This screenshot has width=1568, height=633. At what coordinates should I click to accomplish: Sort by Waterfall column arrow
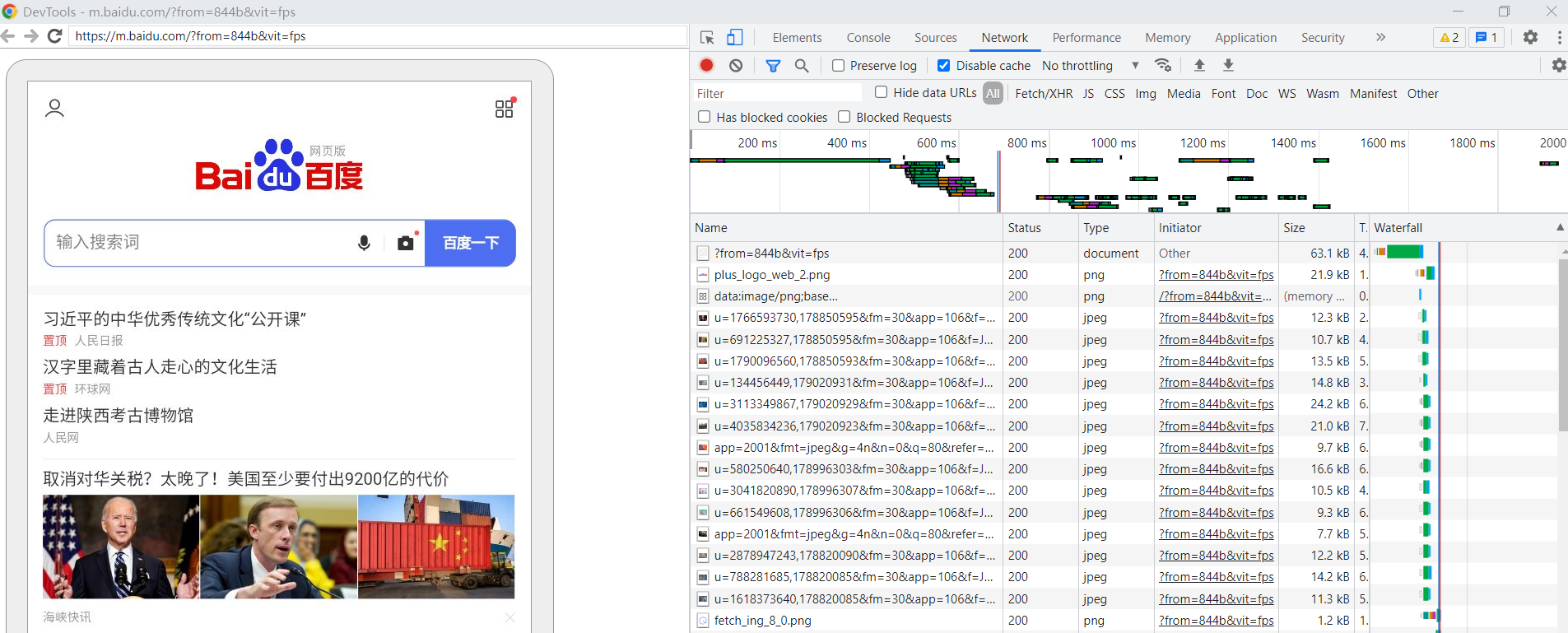[x=1560, y=227]
